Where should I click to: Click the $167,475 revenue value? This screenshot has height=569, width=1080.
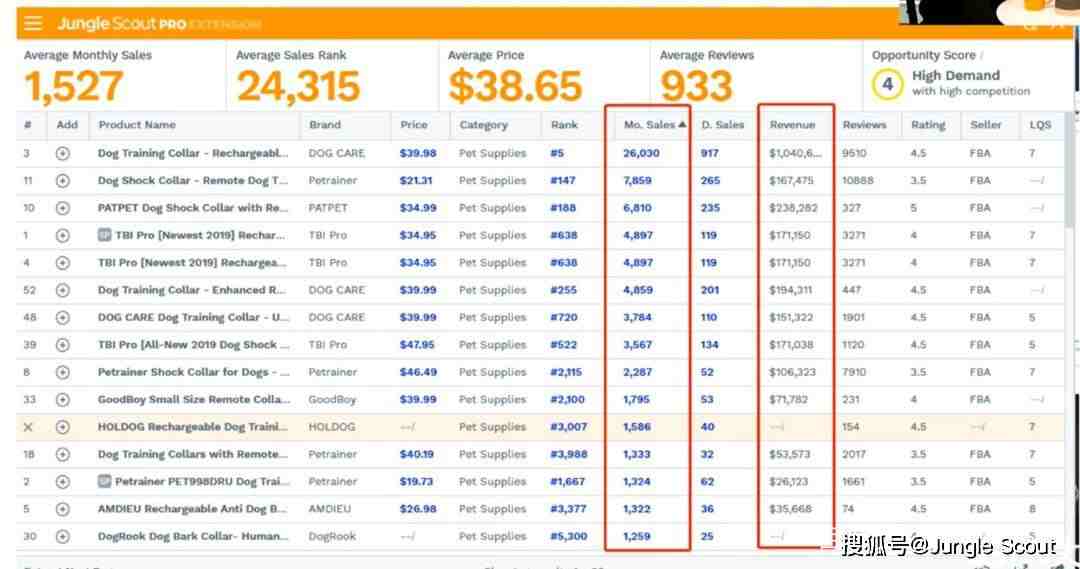tap(791, 180)
